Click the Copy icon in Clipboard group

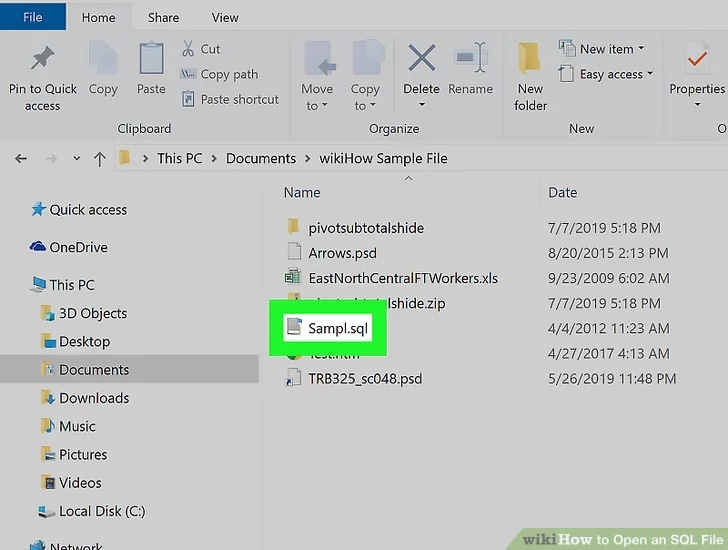point(103,60)
